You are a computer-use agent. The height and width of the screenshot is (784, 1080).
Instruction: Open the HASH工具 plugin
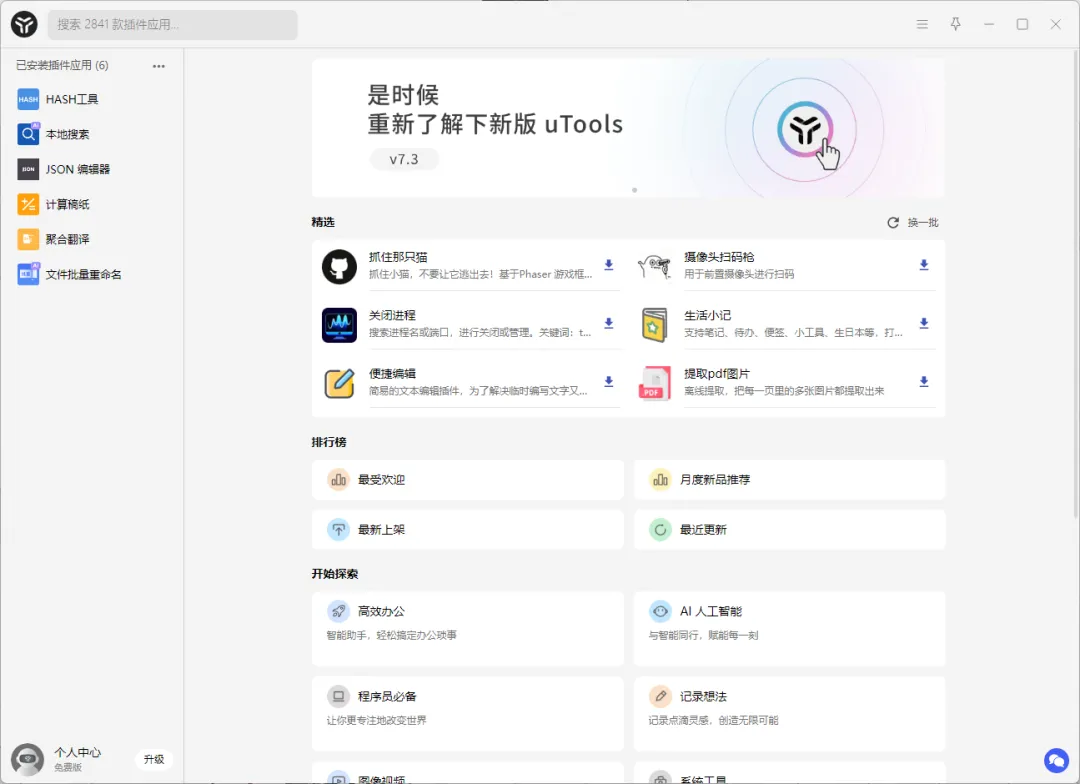tap(92, 99)
